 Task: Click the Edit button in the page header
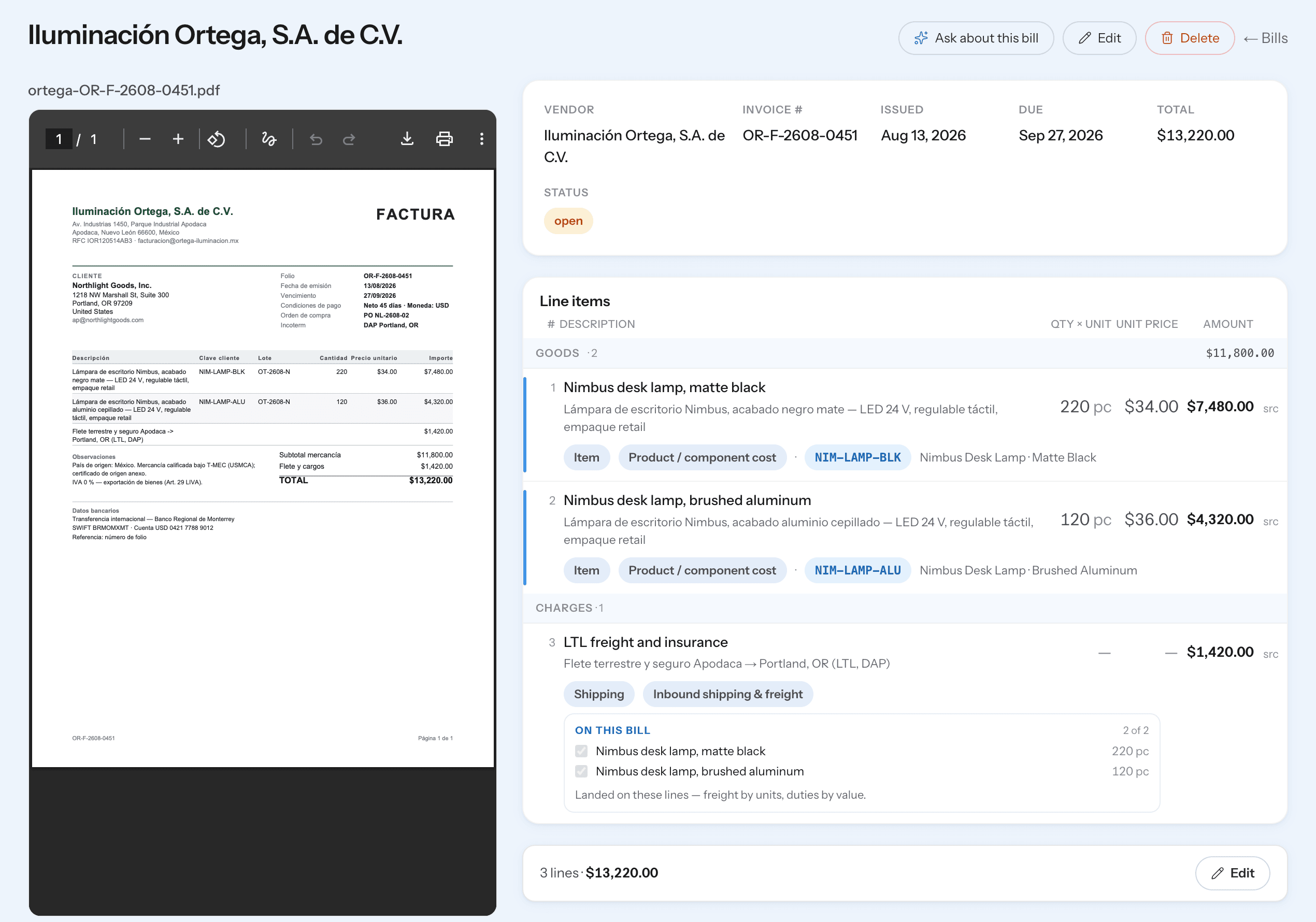tap(1099, 38)
